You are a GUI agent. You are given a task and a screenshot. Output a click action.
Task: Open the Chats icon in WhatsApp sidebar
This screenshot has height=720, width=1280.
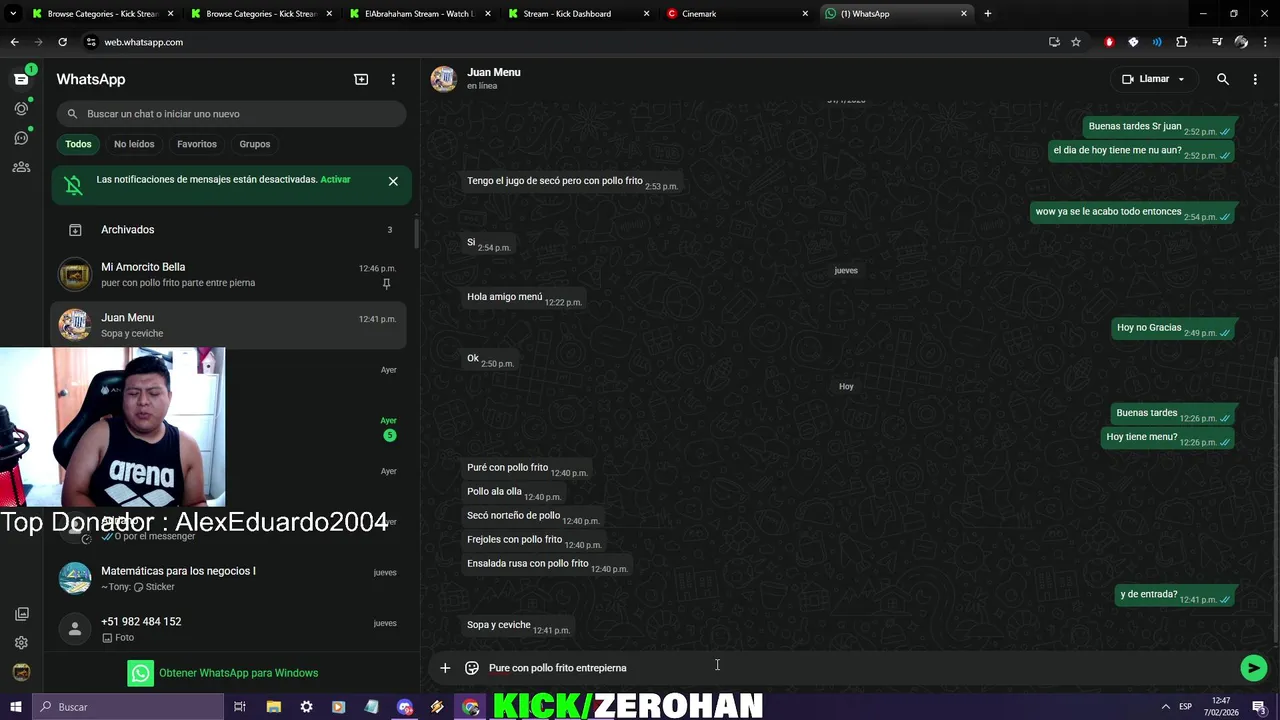click(21, 79)
